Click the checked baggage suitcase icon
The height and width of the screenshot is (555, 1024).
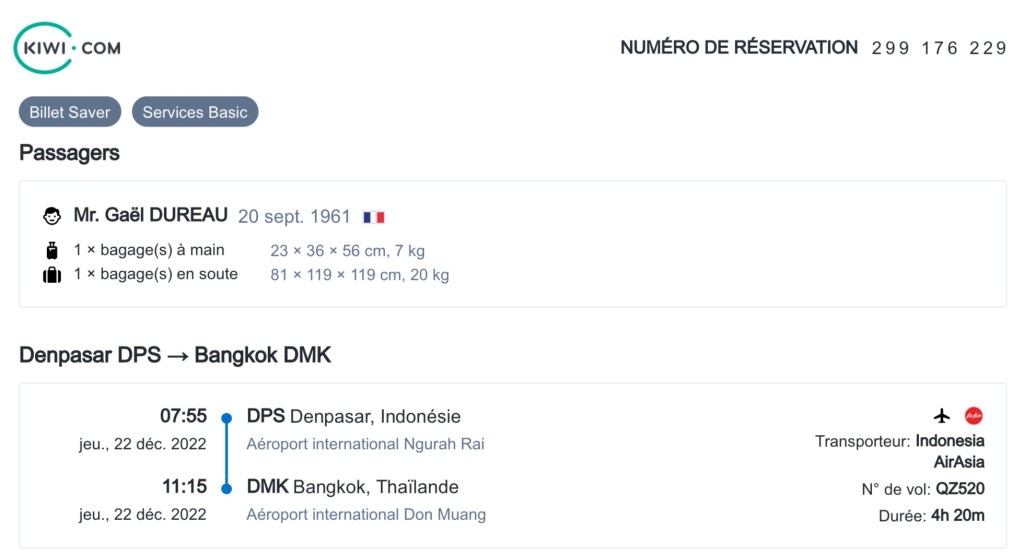pyautogui.click(x=52, y=275)
